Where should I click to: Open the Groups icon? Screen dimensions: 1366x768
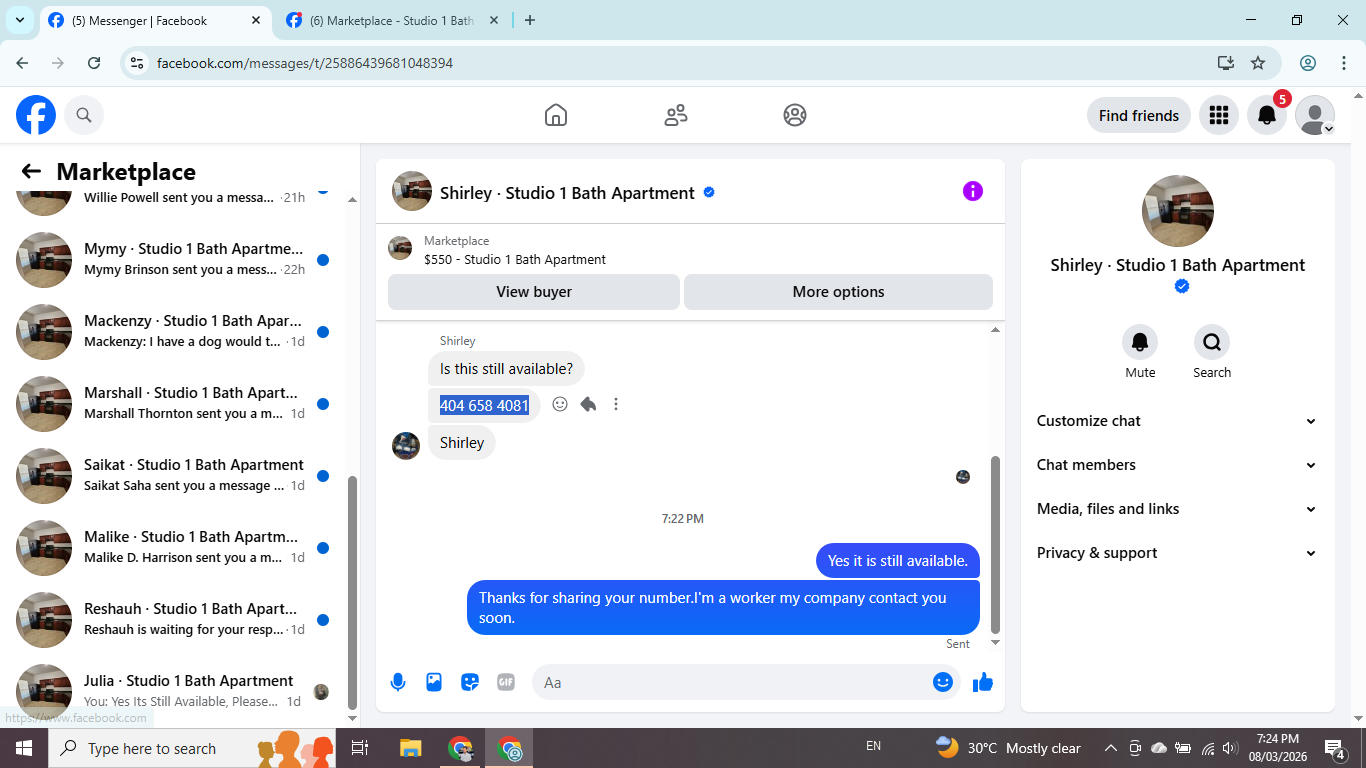coord(795,115)
